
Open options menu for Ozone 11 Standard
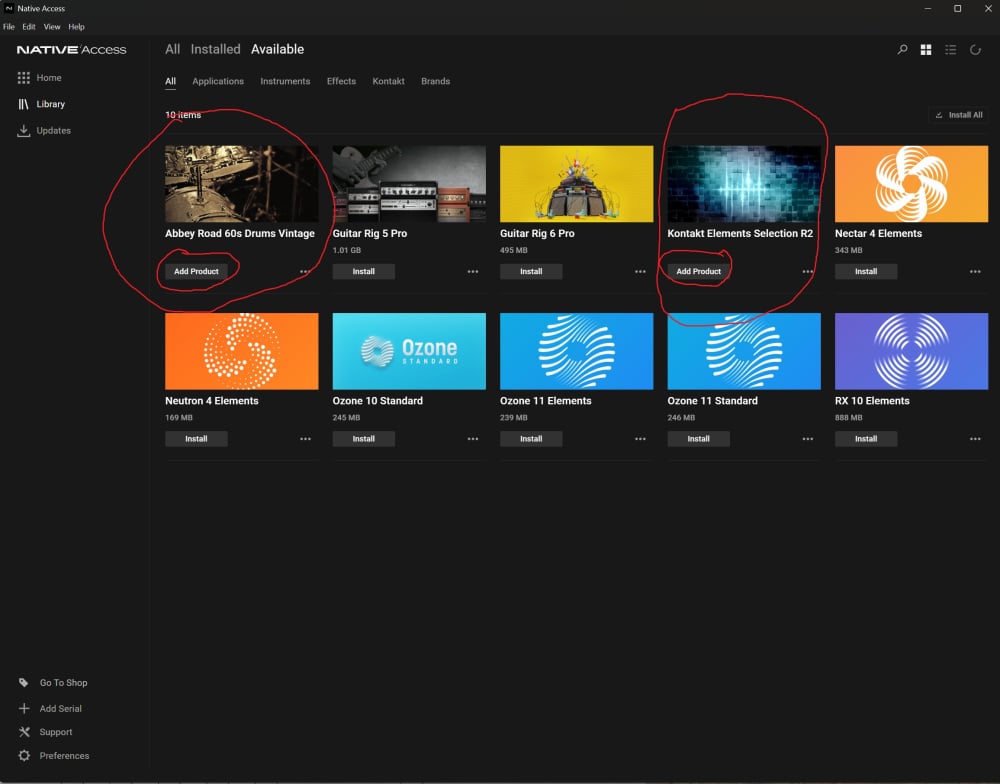pos(808,439)
